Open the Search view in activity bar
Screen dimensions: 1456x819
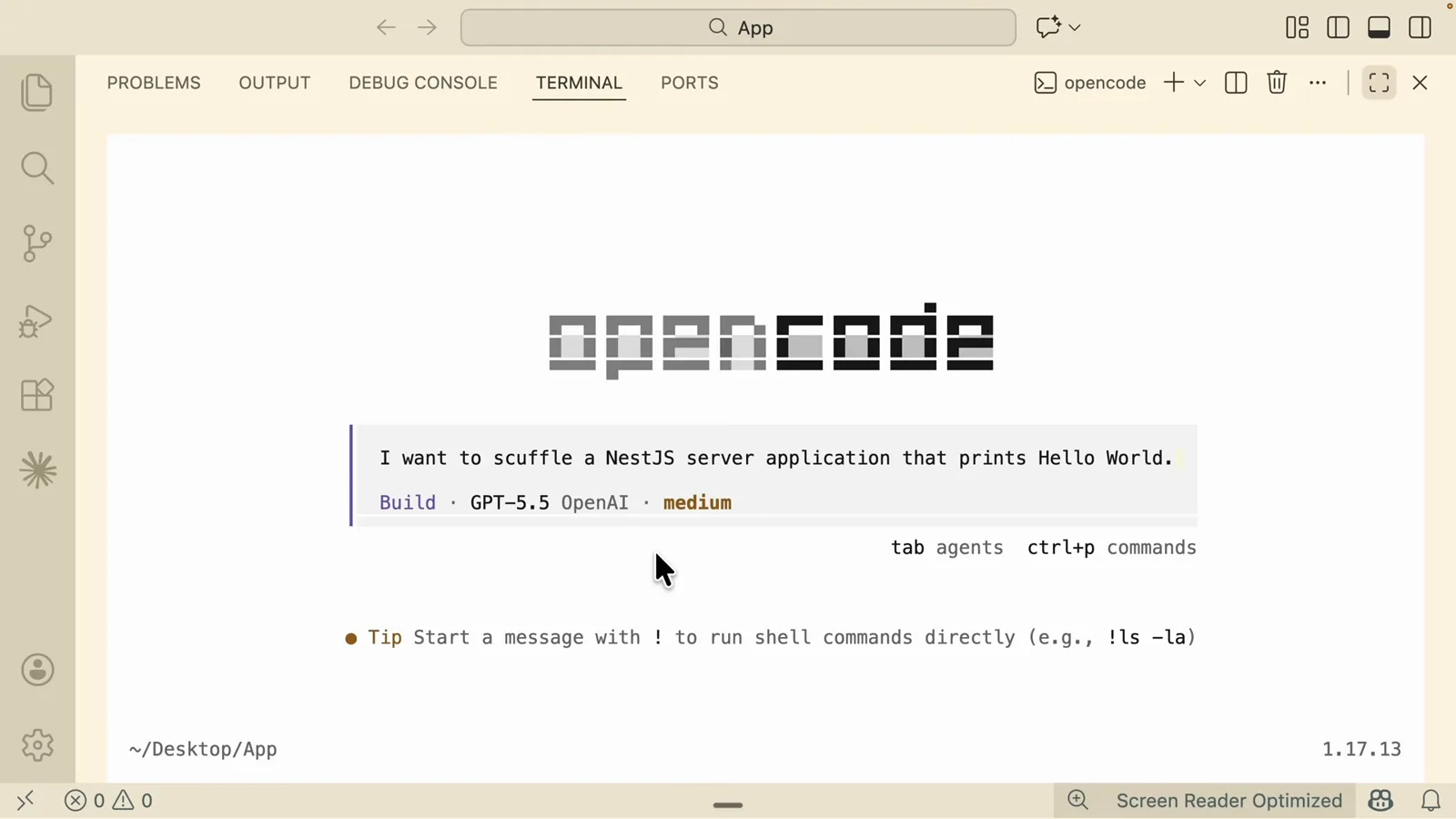37,168
